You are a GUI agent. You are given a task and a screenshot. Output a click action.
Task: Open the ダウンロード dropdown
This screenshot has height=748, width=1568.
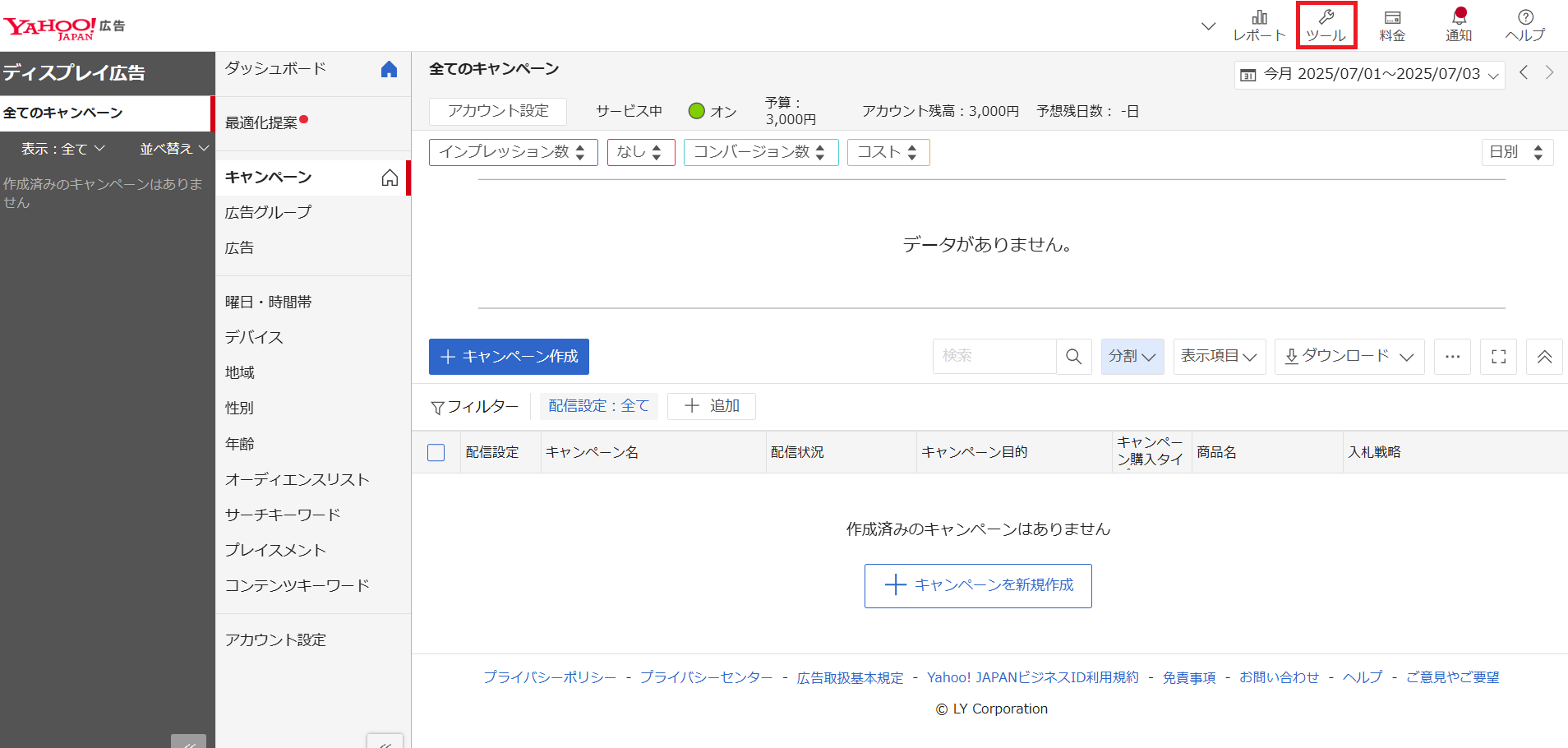(1349, 356)
